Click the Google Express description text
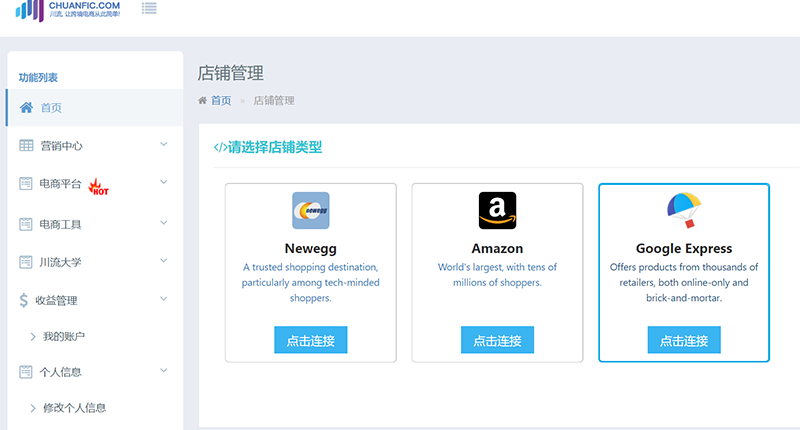The height and width of the screenshot is (430, 800). tap(684, 282)
